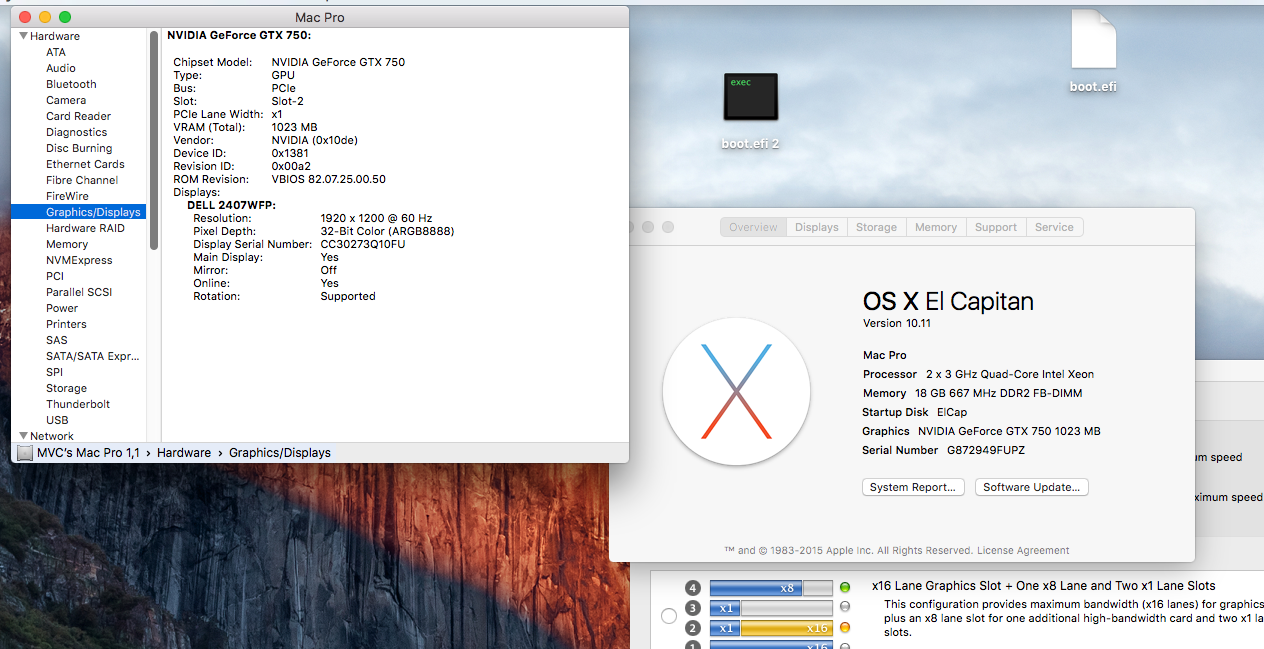Screen dimensions: 1264x649
Task: Click orange status light for slot 2
Action: tap(845, 628)
